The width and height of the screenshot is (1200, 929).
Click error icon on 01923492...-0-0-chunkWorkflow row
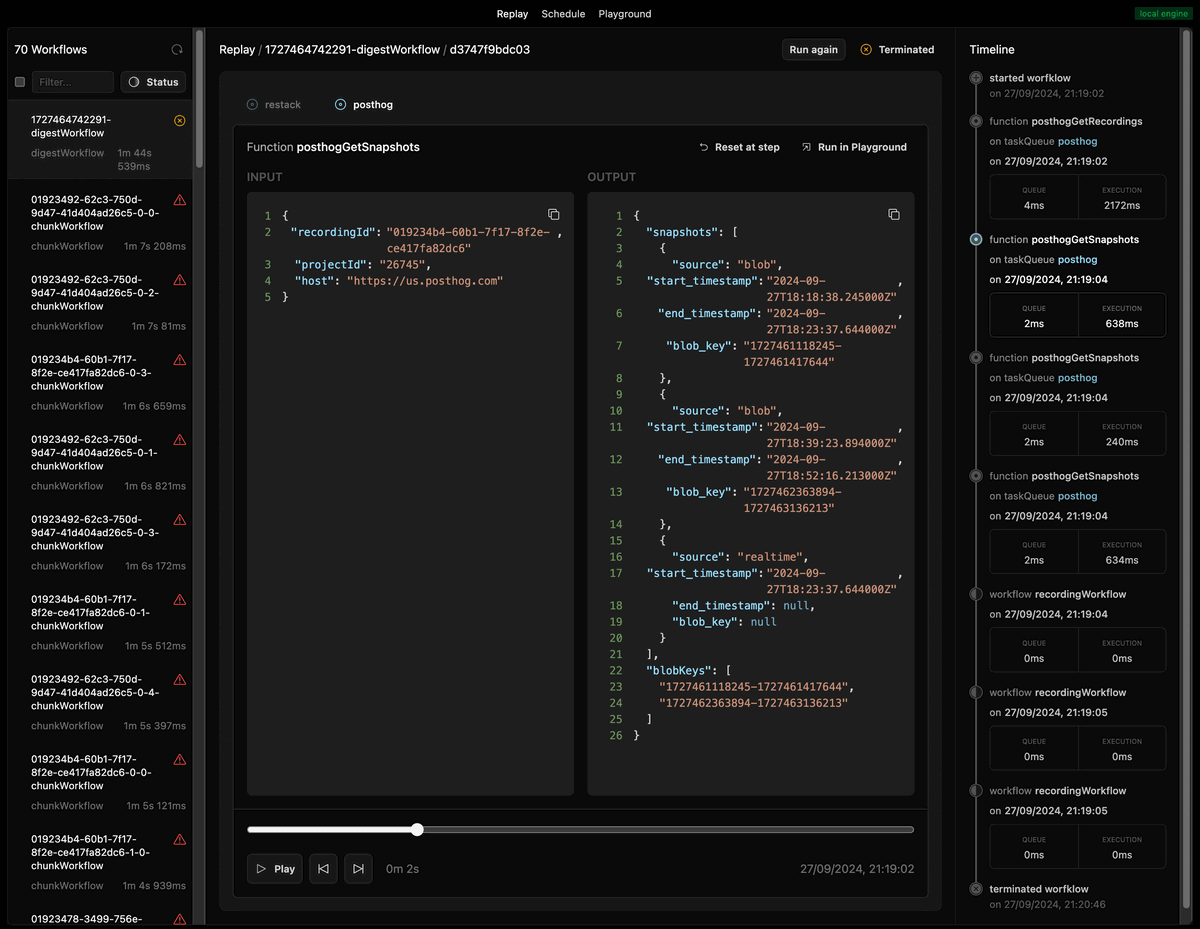[180, 200]
